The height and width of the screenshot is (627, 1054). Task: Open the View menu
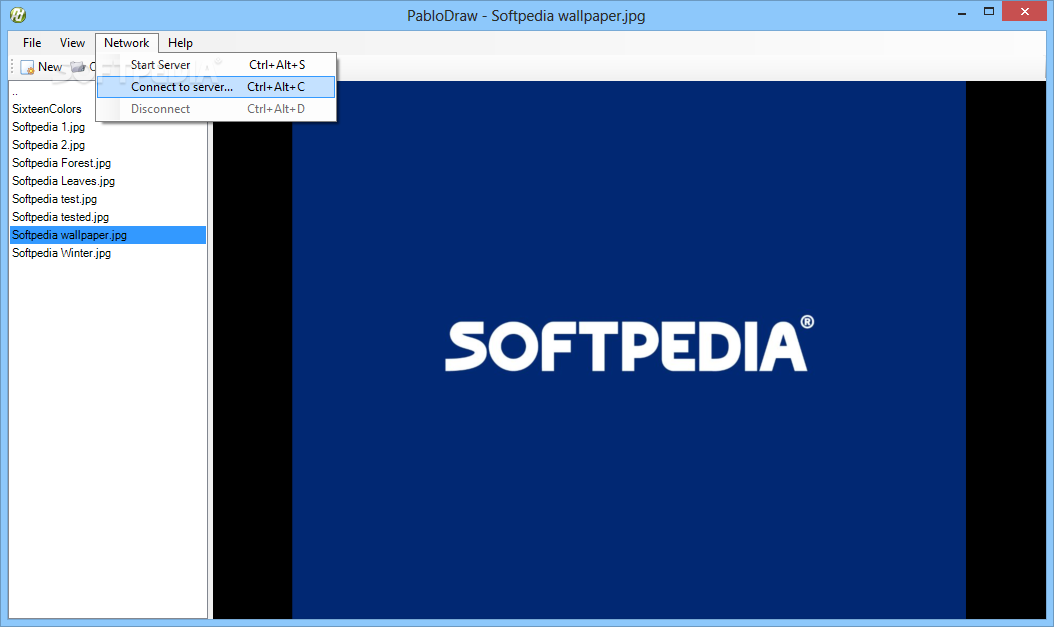pos(72,43)
